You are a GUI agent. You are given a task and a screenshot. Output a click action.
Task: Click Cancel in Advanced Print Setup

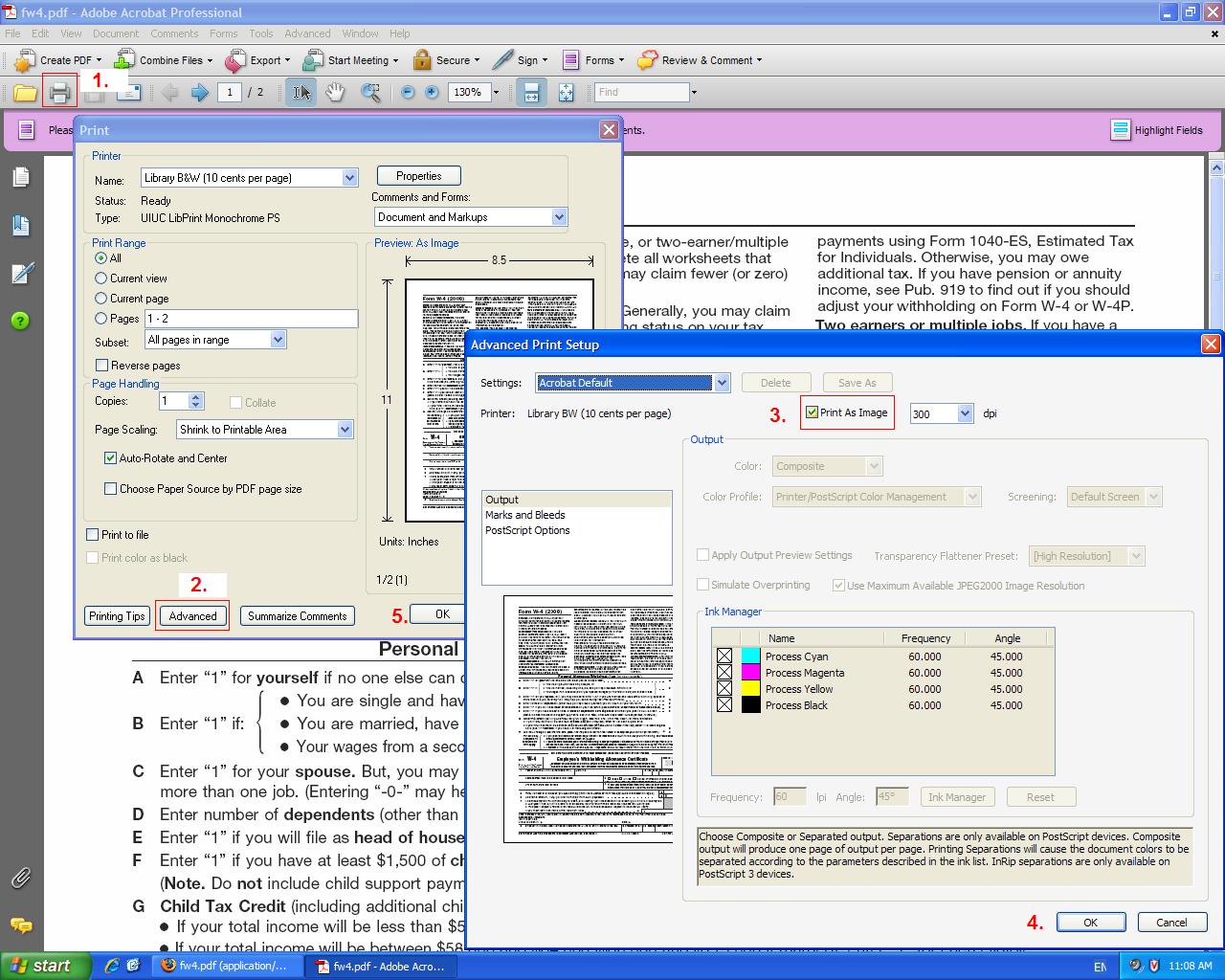click(1171, 923)
